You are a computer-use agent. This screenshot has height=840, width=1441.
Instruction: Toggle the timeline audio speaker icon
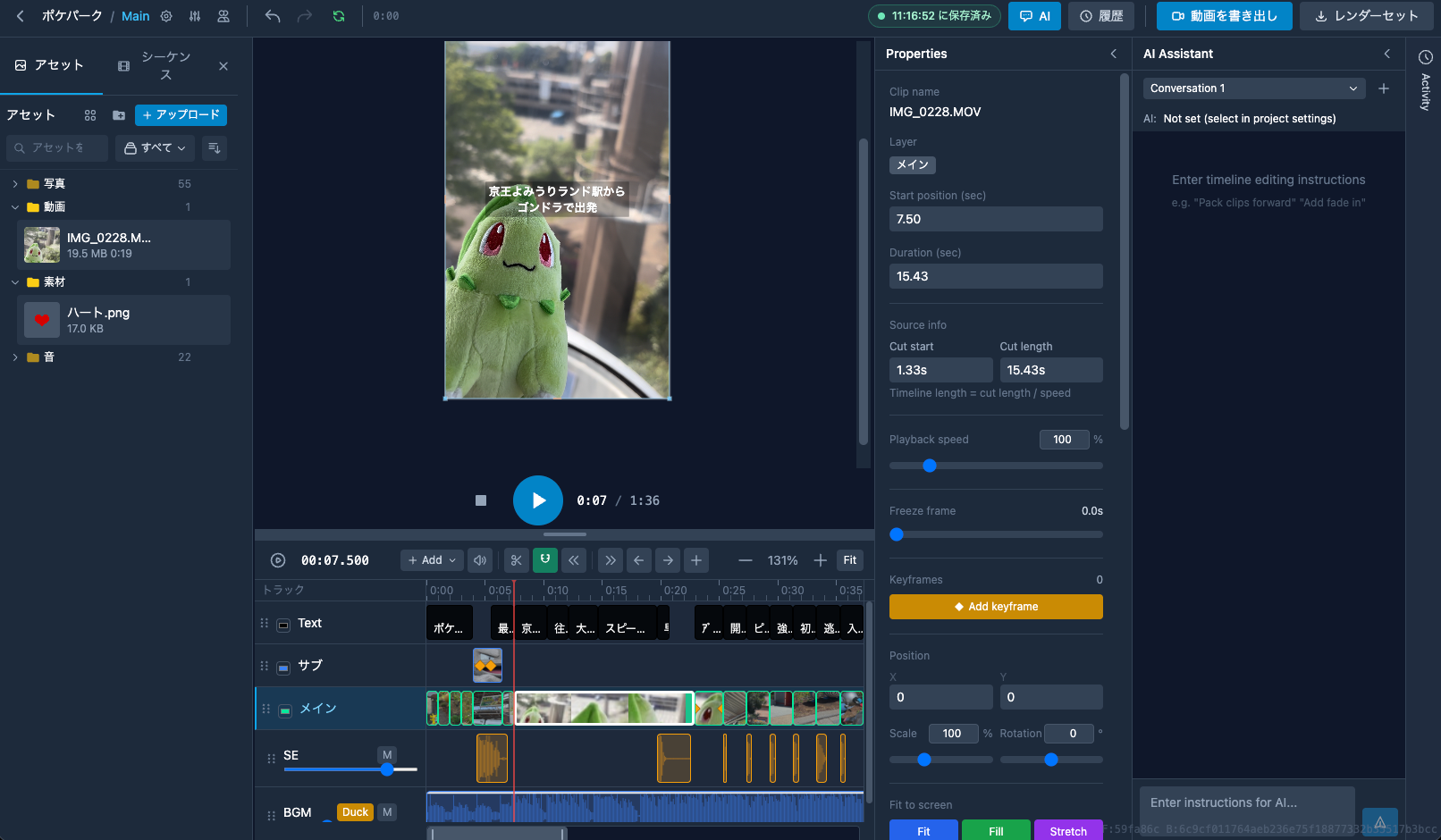[x=480, y=560]
